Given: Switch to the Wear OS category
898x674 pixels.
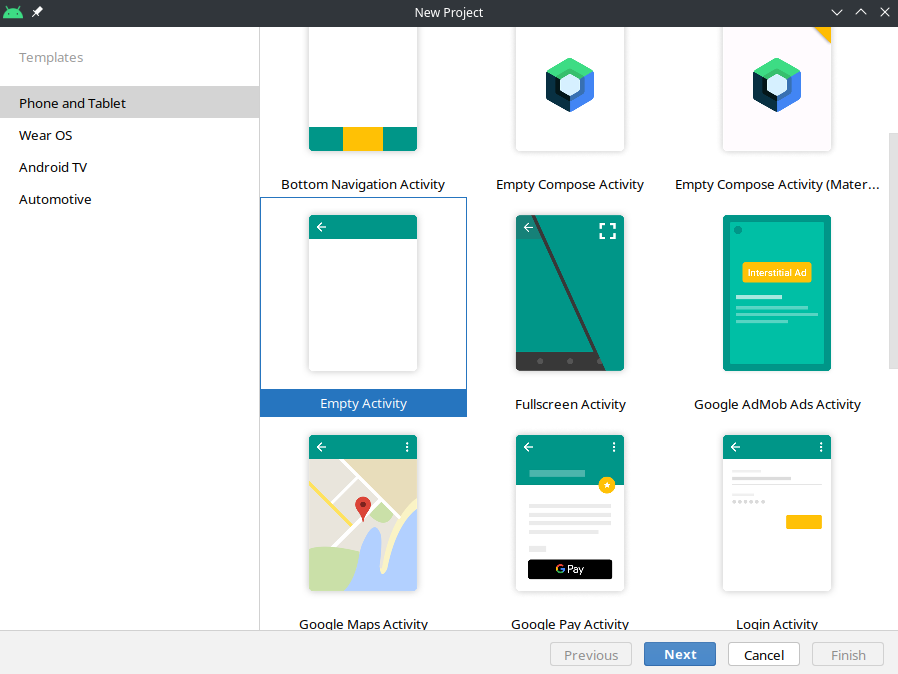Looking at the screenshot, I should (x=46, y=135).
